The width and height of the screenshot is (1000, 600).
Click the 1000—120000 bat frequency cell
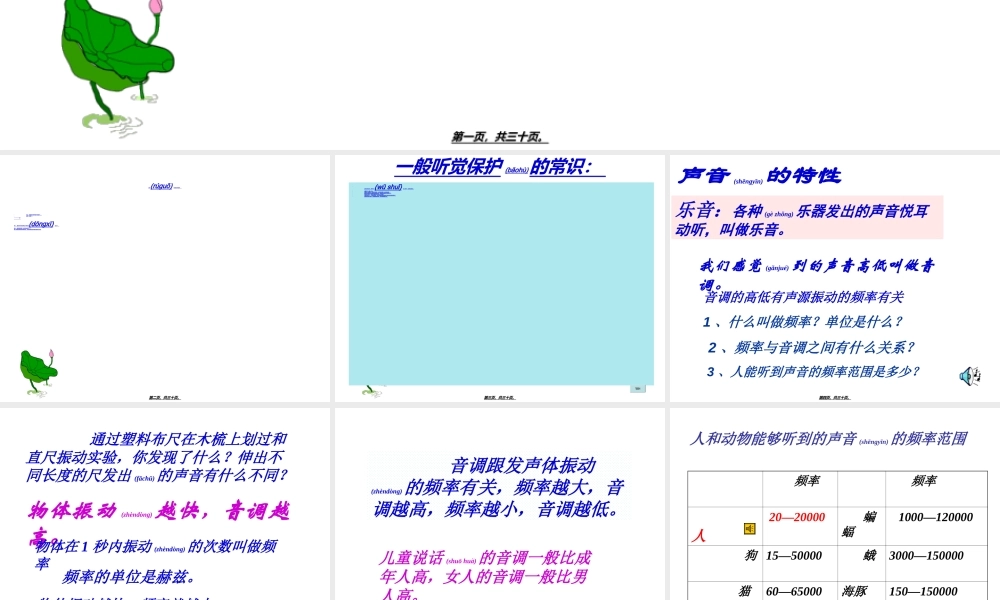coord(935,517)
